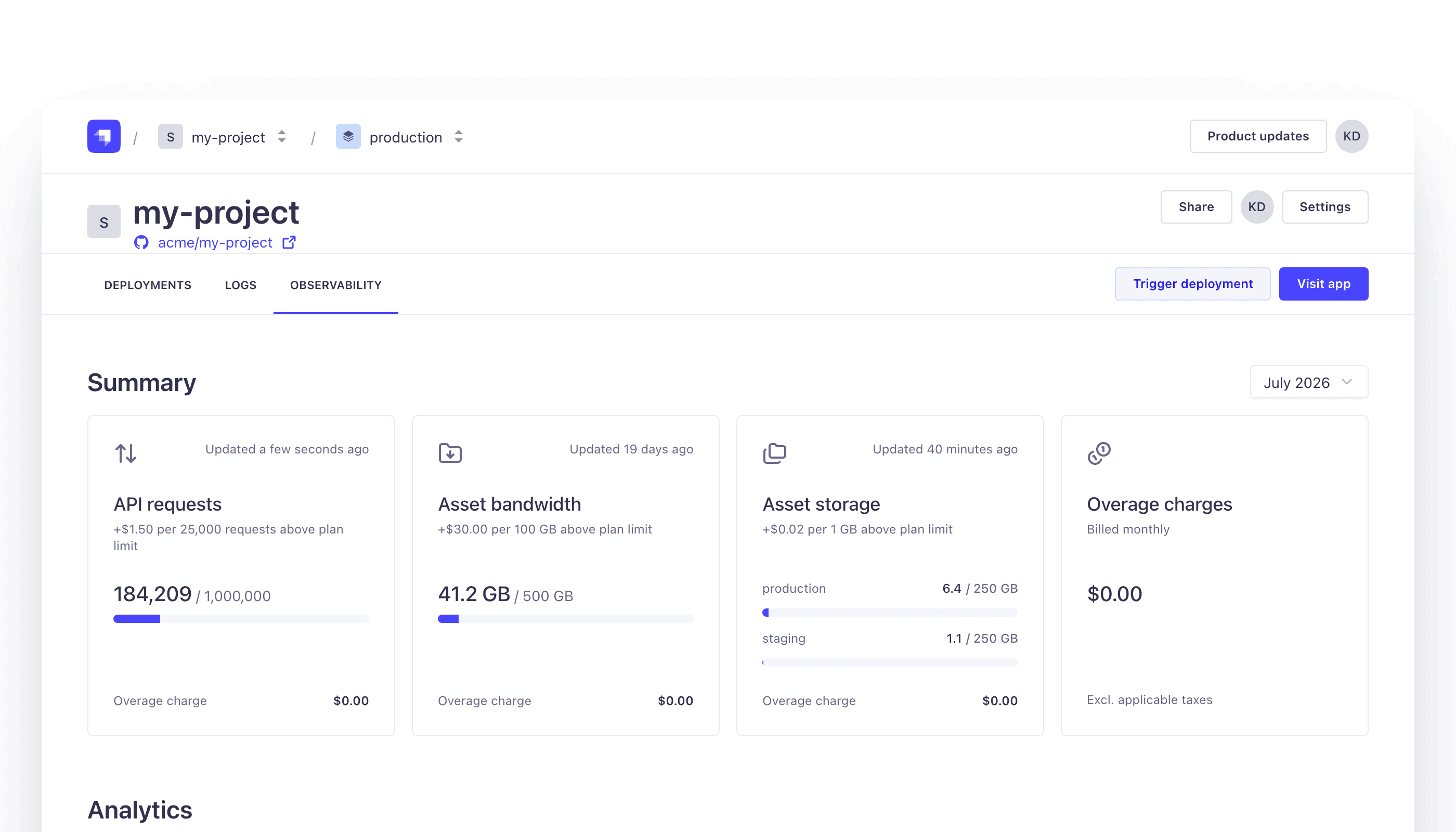1456x832 pixels.
Task: Click the Asset storage stacked folders icon
Action: tap(774, 453)
